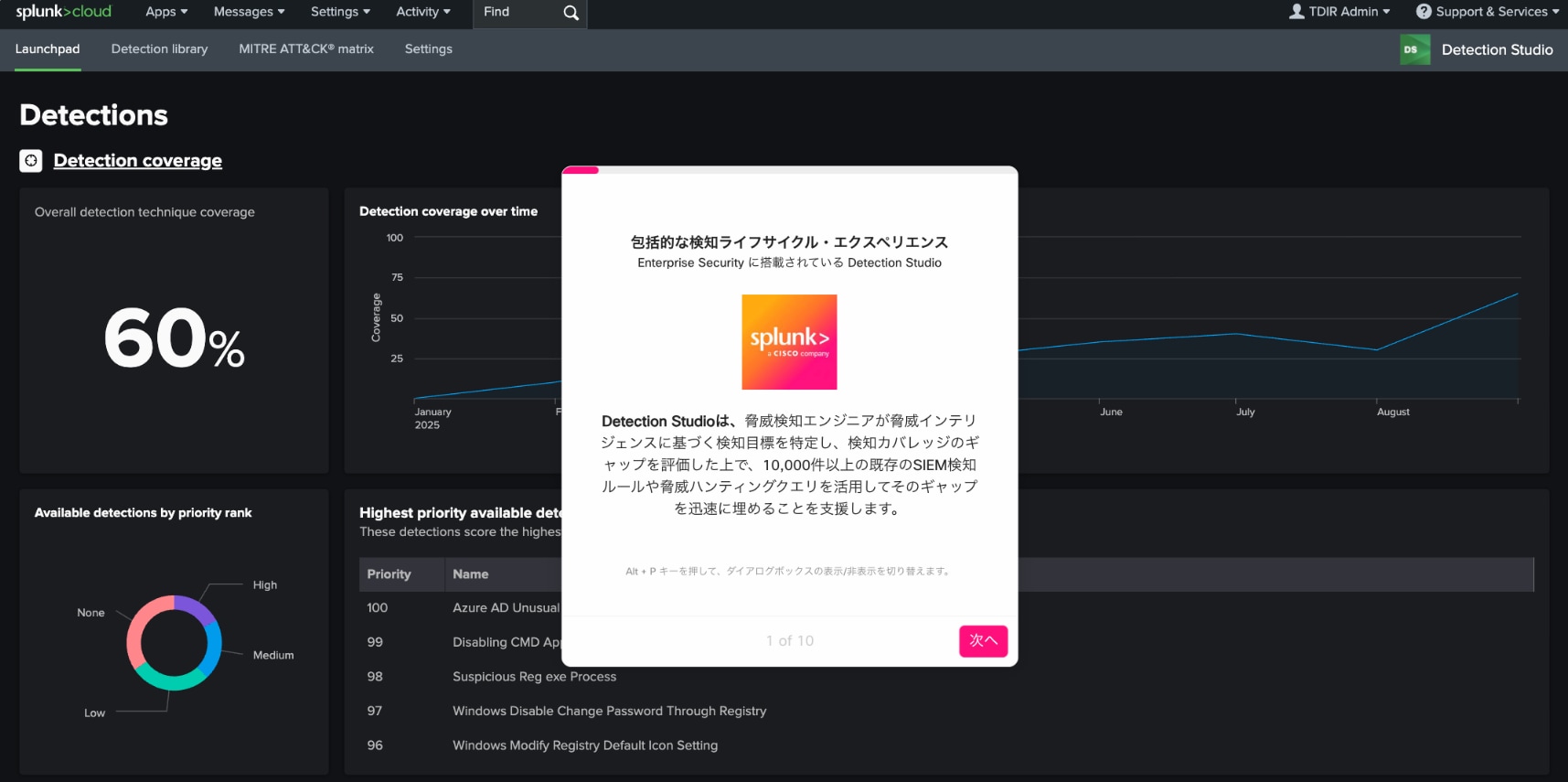Open the Activity dropdown
Image resolution: width=1568 pixels, height=782 pixels.
tap(422, 12)
